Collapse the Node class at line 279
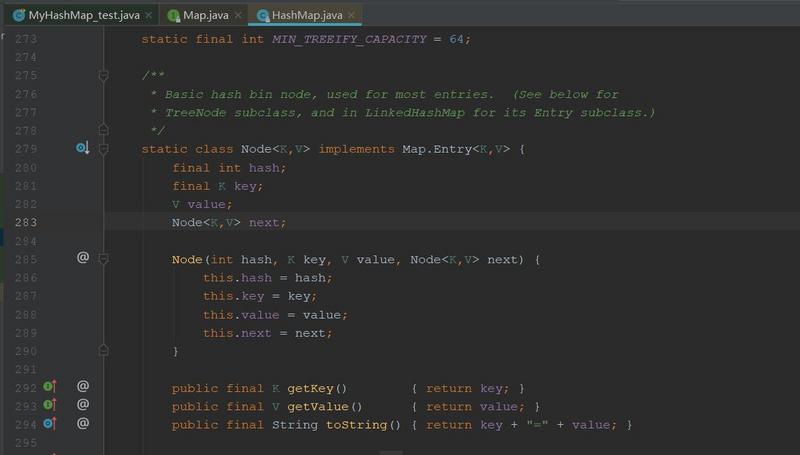Viewport: 800px width, 455px height. click(103, 149)
